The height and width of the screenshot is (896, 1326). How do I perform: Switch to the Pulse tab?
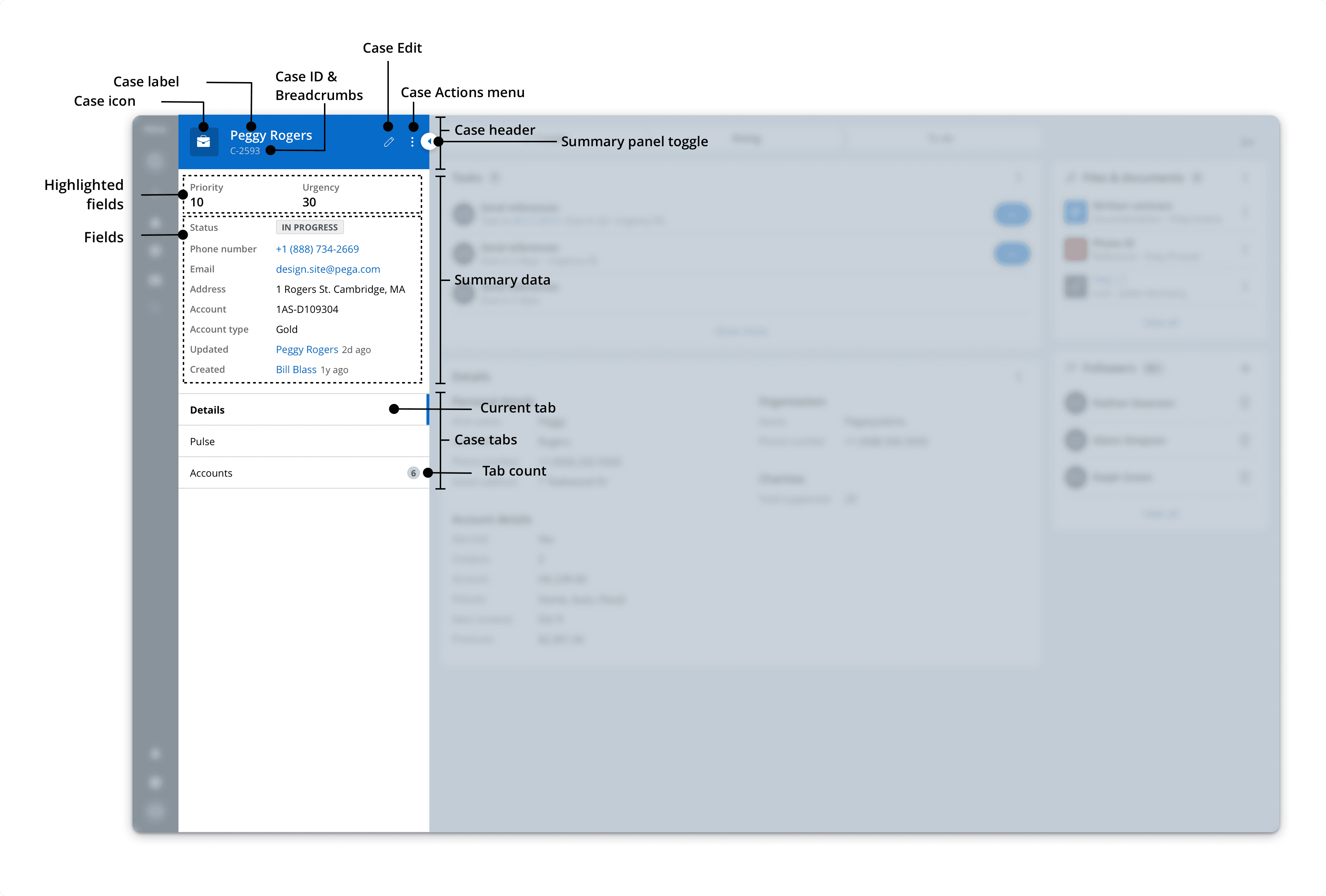point(304,441)
